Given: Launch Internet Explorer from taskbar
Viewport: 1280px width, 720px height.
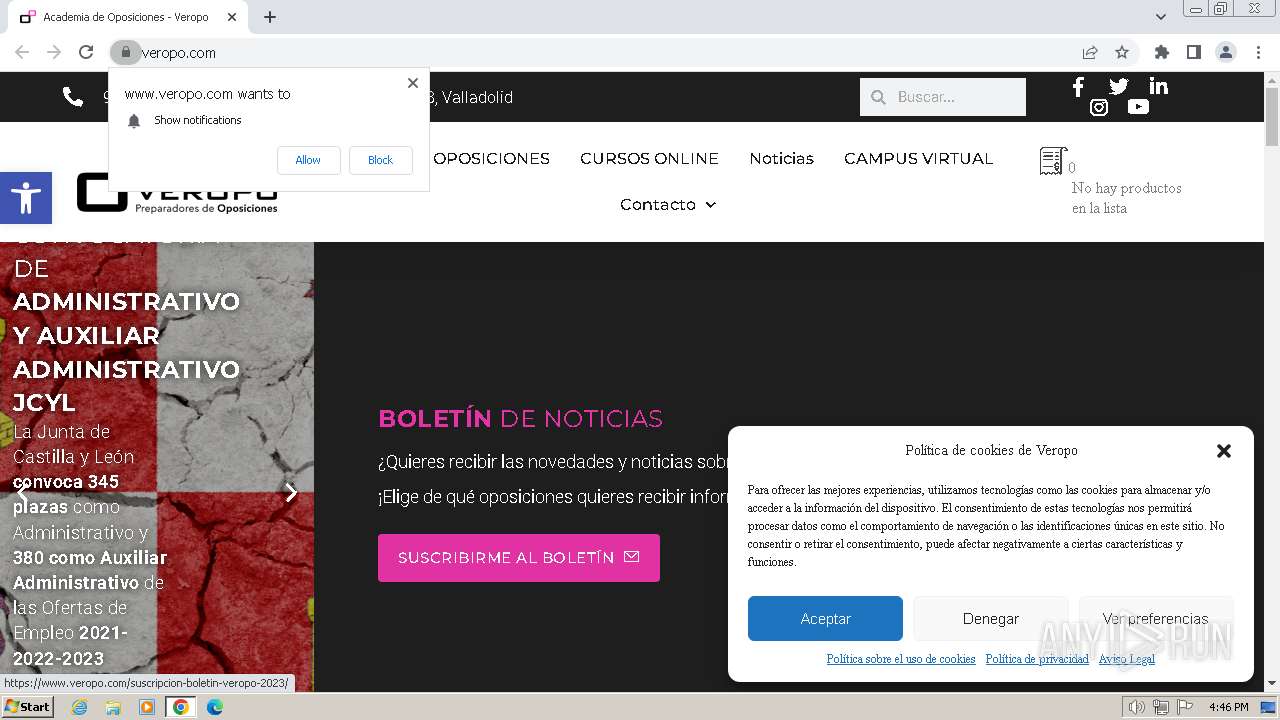Looking at the screenshot, I should pos(79,707).
